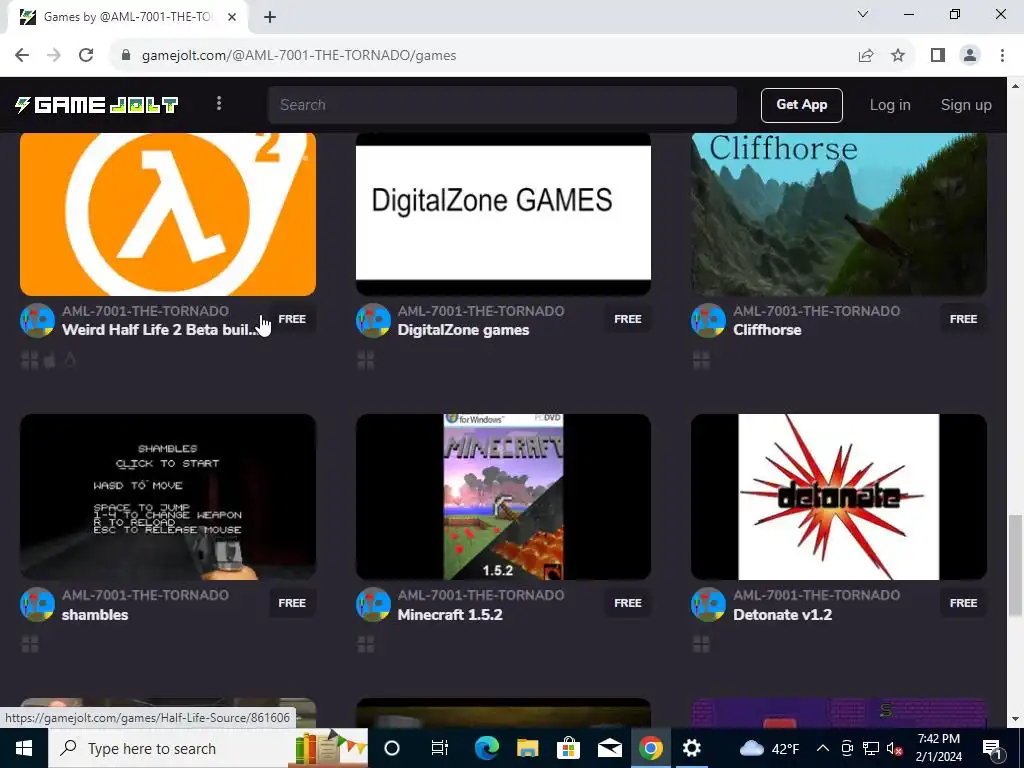The image size is (1024, 768).
Task: Open the Half Life 2 lambda thumbnail
Action: pos(168,214)
